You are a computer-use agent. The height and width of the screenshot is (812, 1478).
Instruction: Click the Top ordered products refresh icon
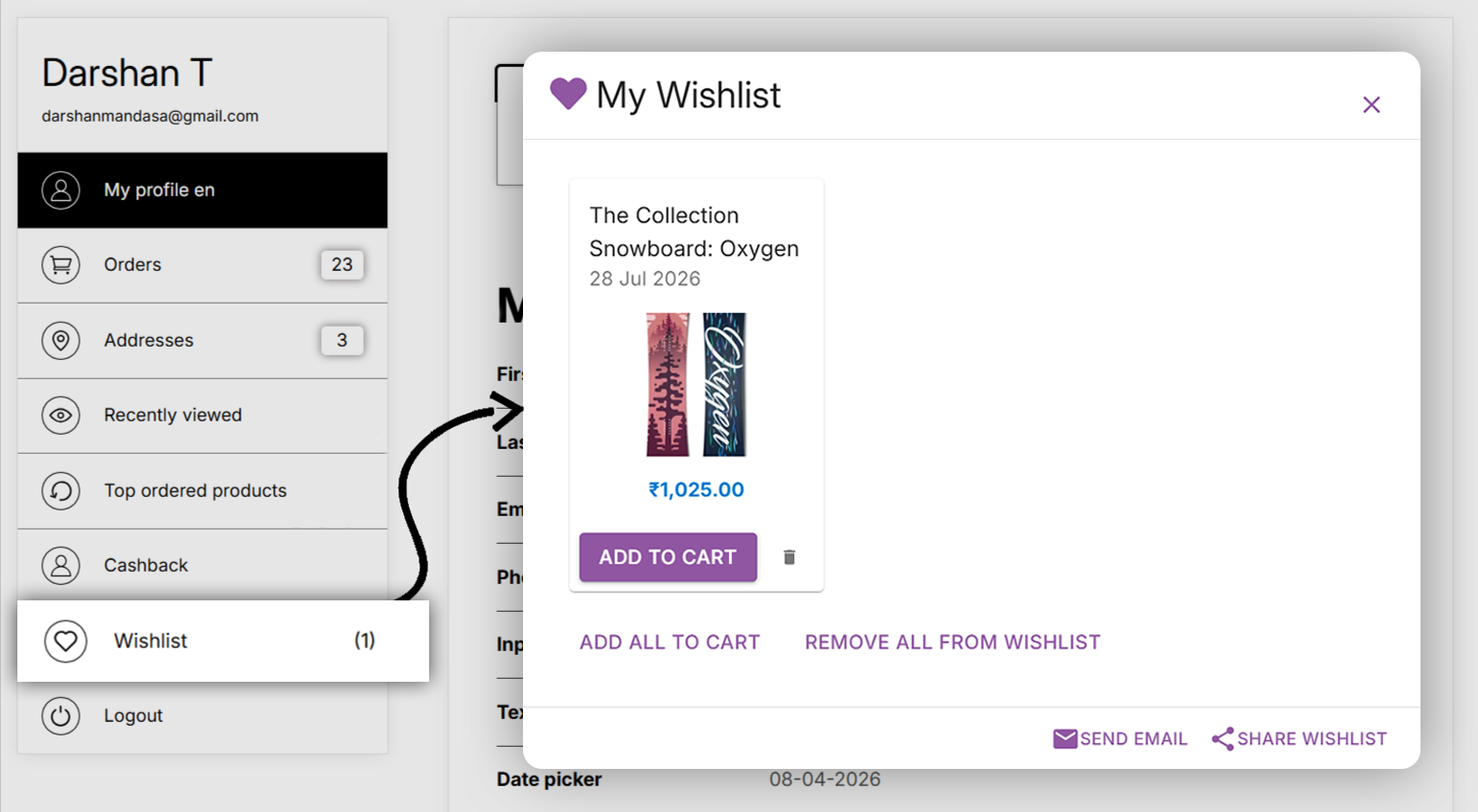click(60, 490)
